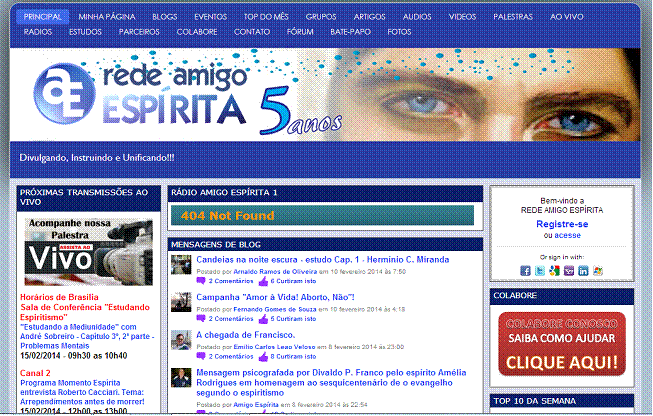653x416 pixels.
Task: Sign in with the Facebook icon
Action: coord(525,271)
